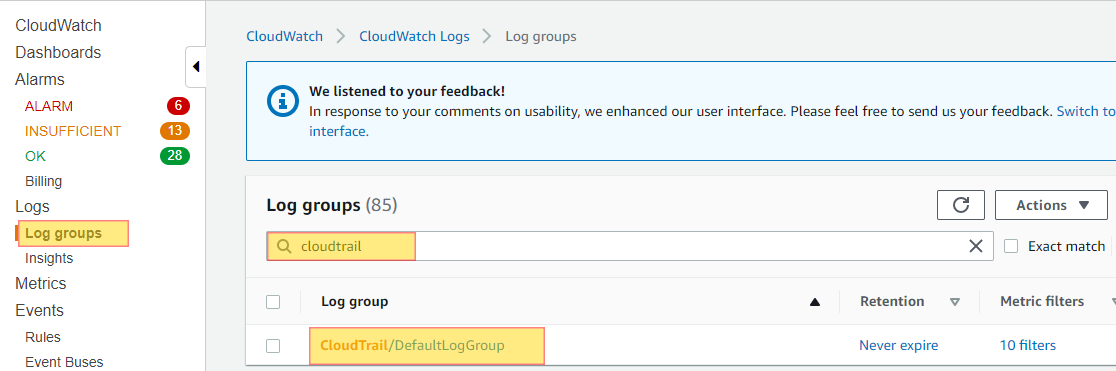Image resolution: width=1116 pixels, height=371 pixels.
Task: Click the Never expire retention link
Action: tap(898, 345)
